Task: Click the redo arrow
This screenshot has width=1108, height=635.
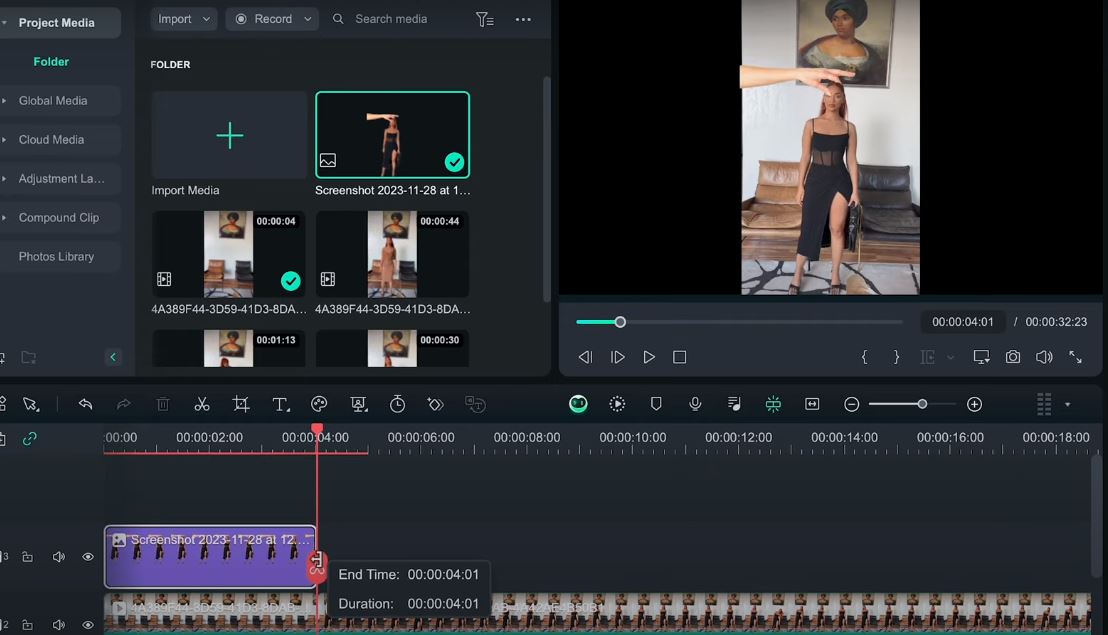Action: point(124,404)
